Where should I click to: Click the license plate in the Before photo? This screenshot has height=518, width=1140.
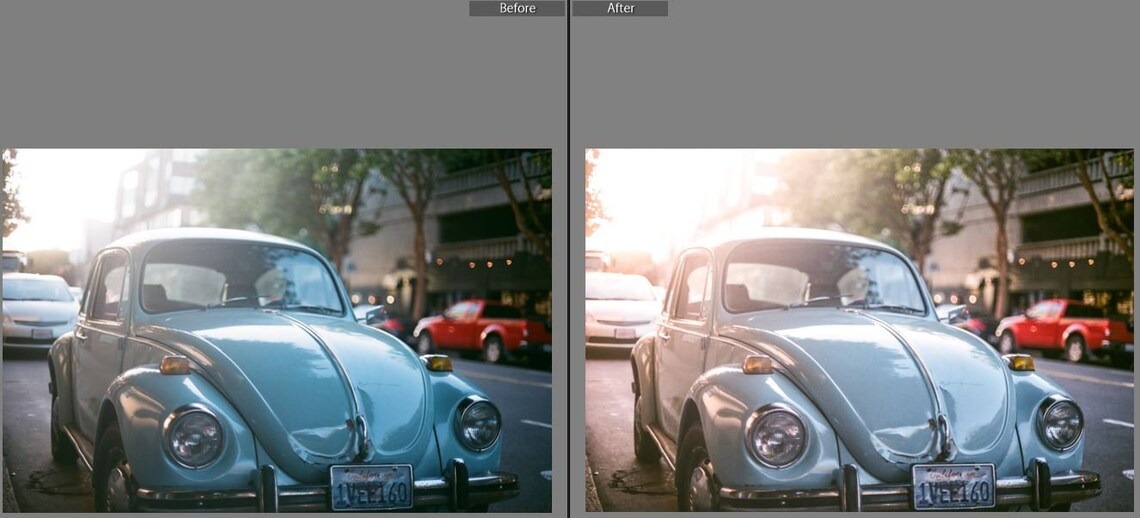point(371,487)
